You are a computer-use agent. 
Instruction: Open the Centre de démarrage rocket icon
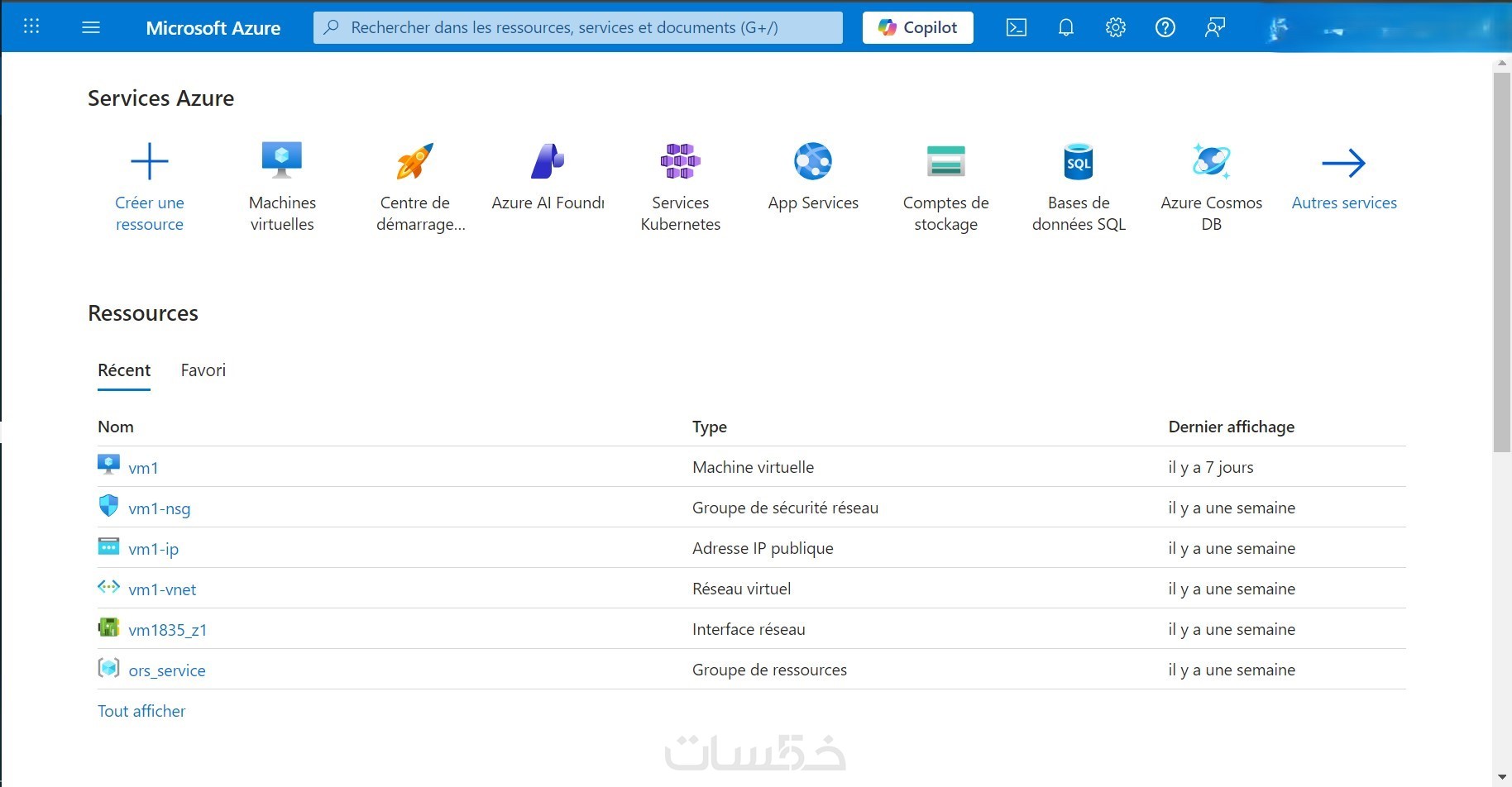(414, 161)
